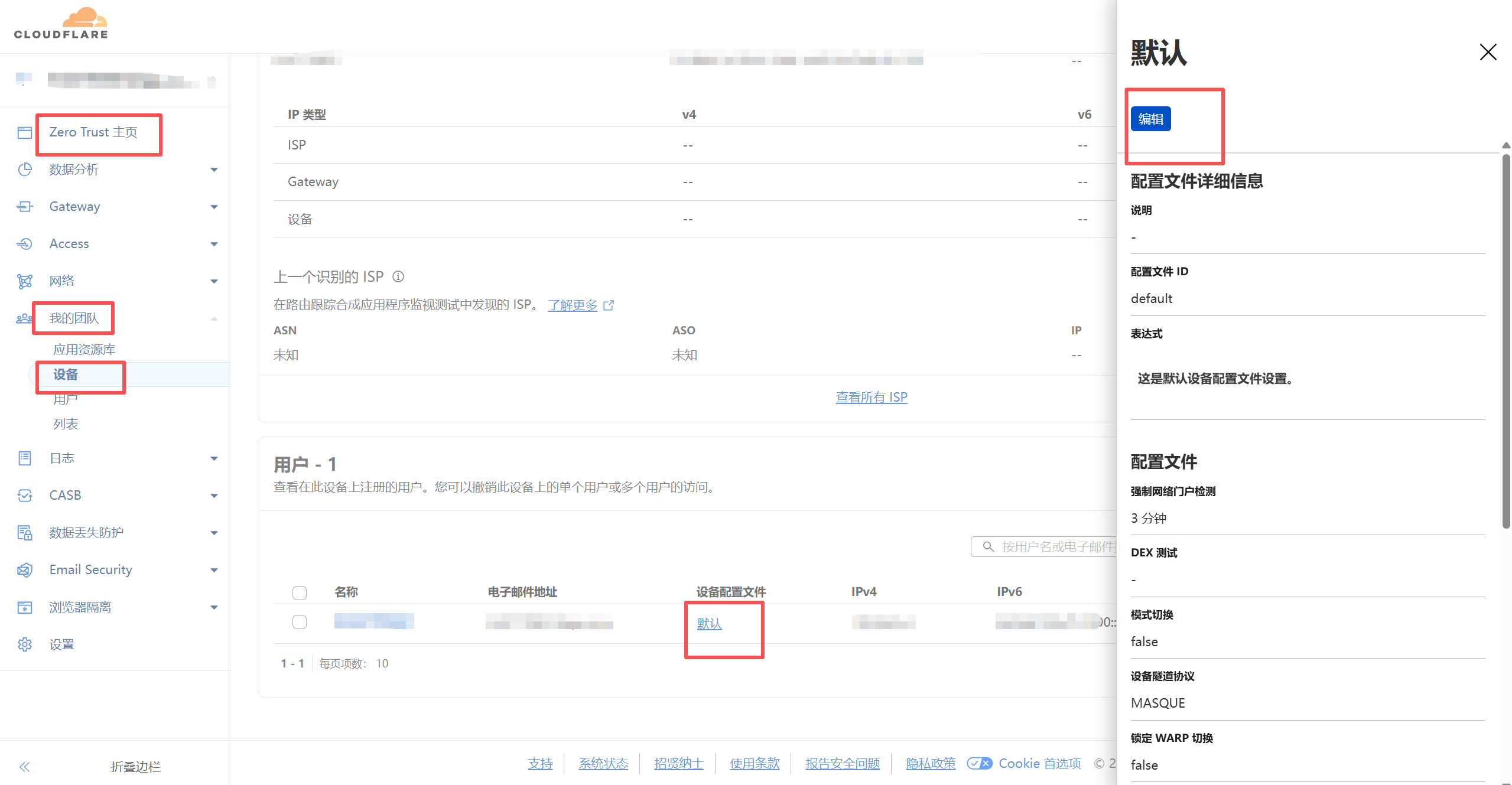Click the 数据丢失防护 sidebar icon
Screen dimensions: 1512x785
[25, 533]
